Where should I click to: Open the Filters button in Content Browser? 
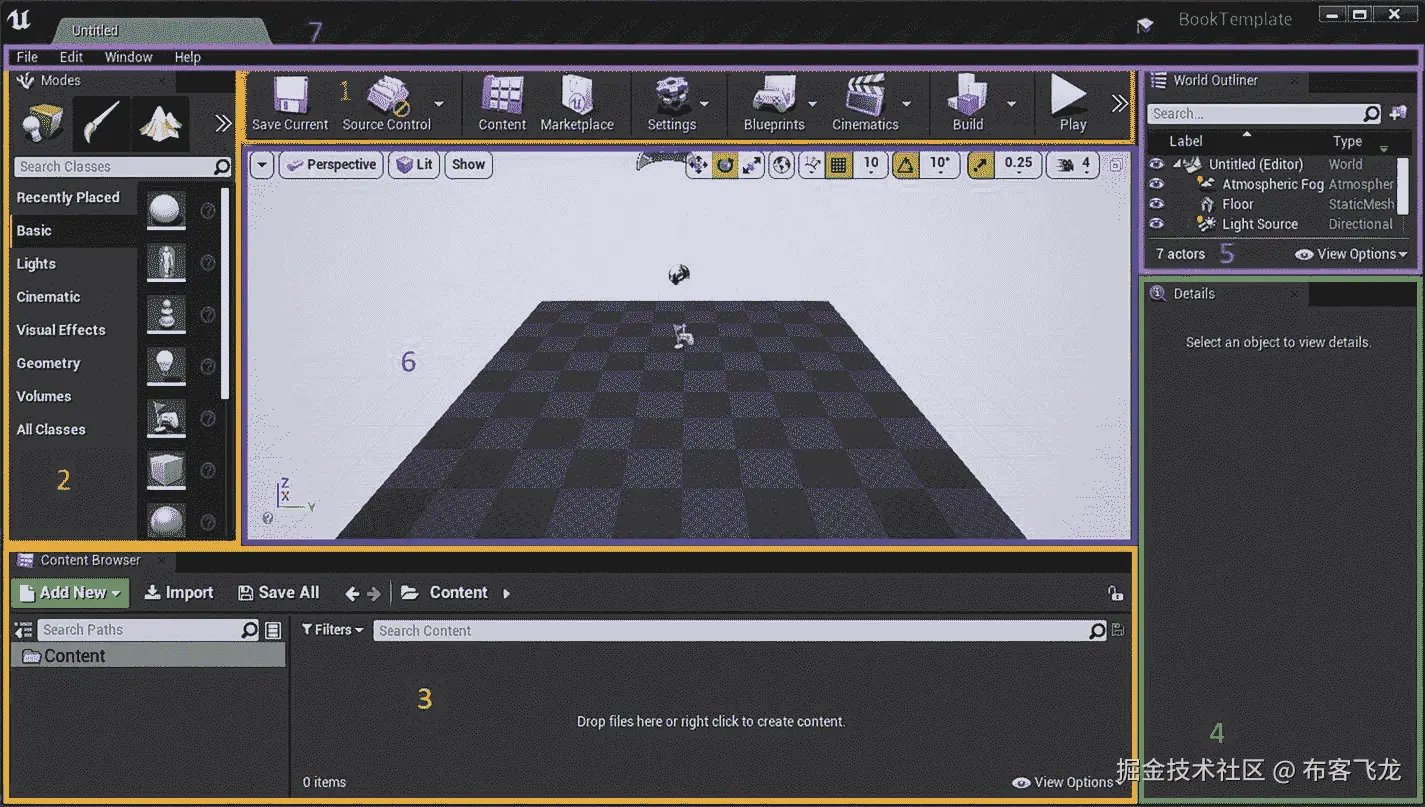click(332, 630)
